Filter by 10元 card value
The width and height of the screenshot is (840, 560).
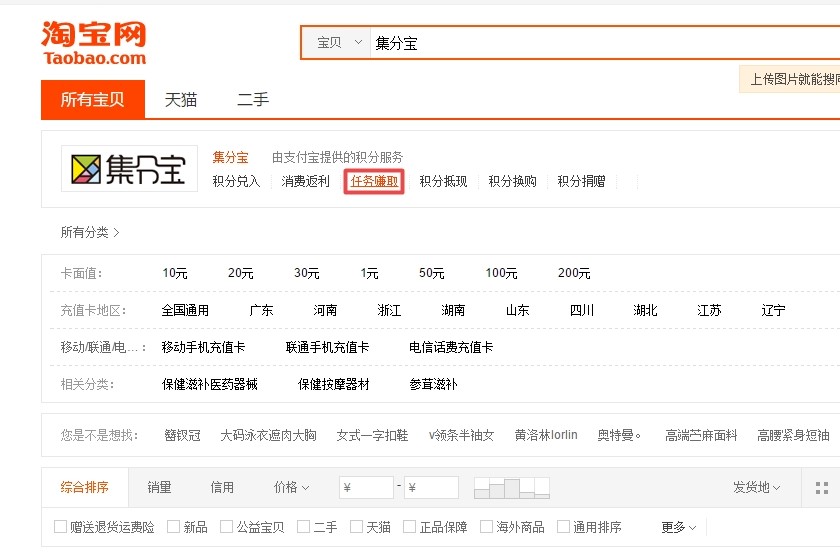[175, 273]
